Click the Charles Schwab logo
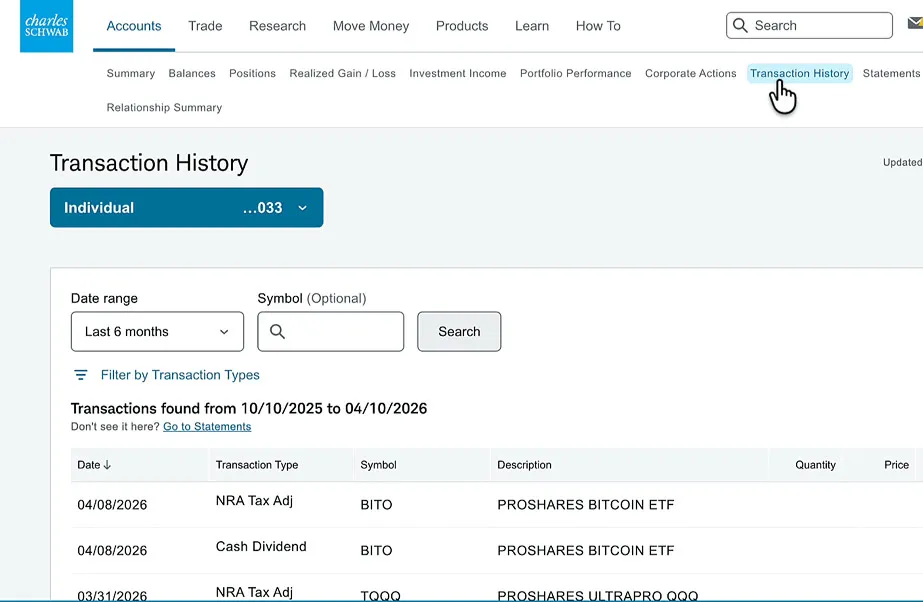 point(47,26)
